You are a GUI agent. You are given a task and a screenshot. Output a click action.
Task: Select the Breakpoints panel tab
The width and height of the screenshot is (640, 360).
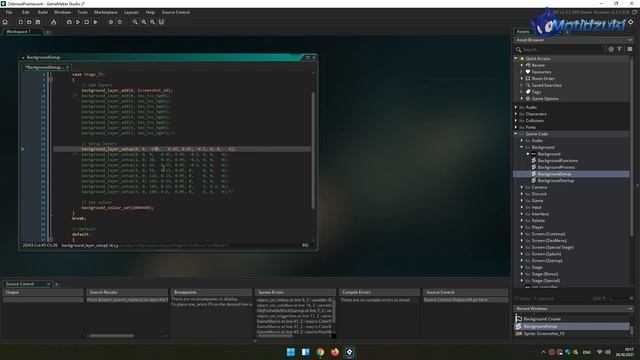pyautogui.click(x=211, y=292)
